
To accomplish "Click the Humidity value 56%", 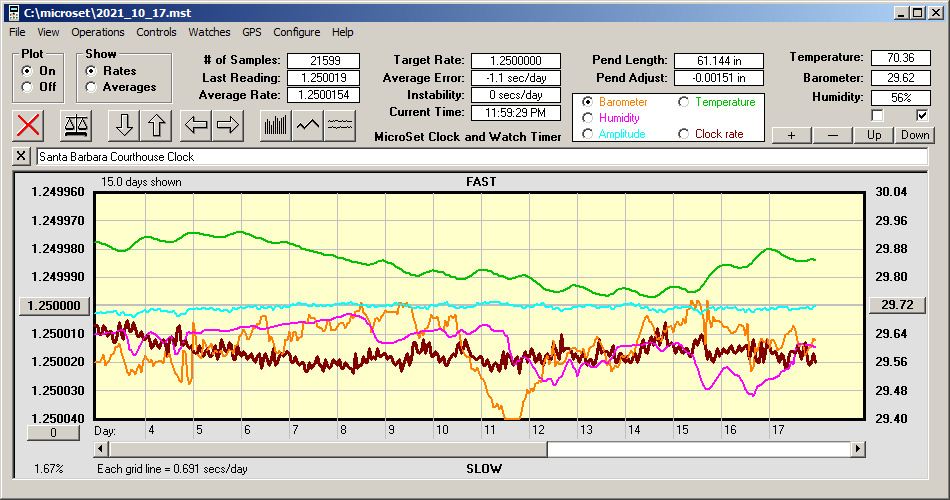I will 900,97.
